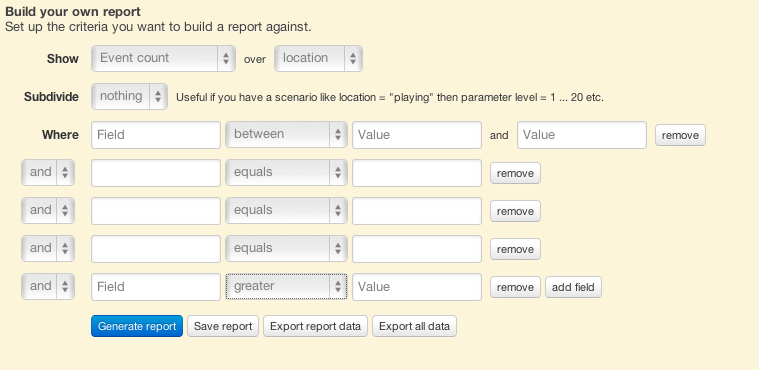Click the Field input in the 'greater' row

pos(156,287)
